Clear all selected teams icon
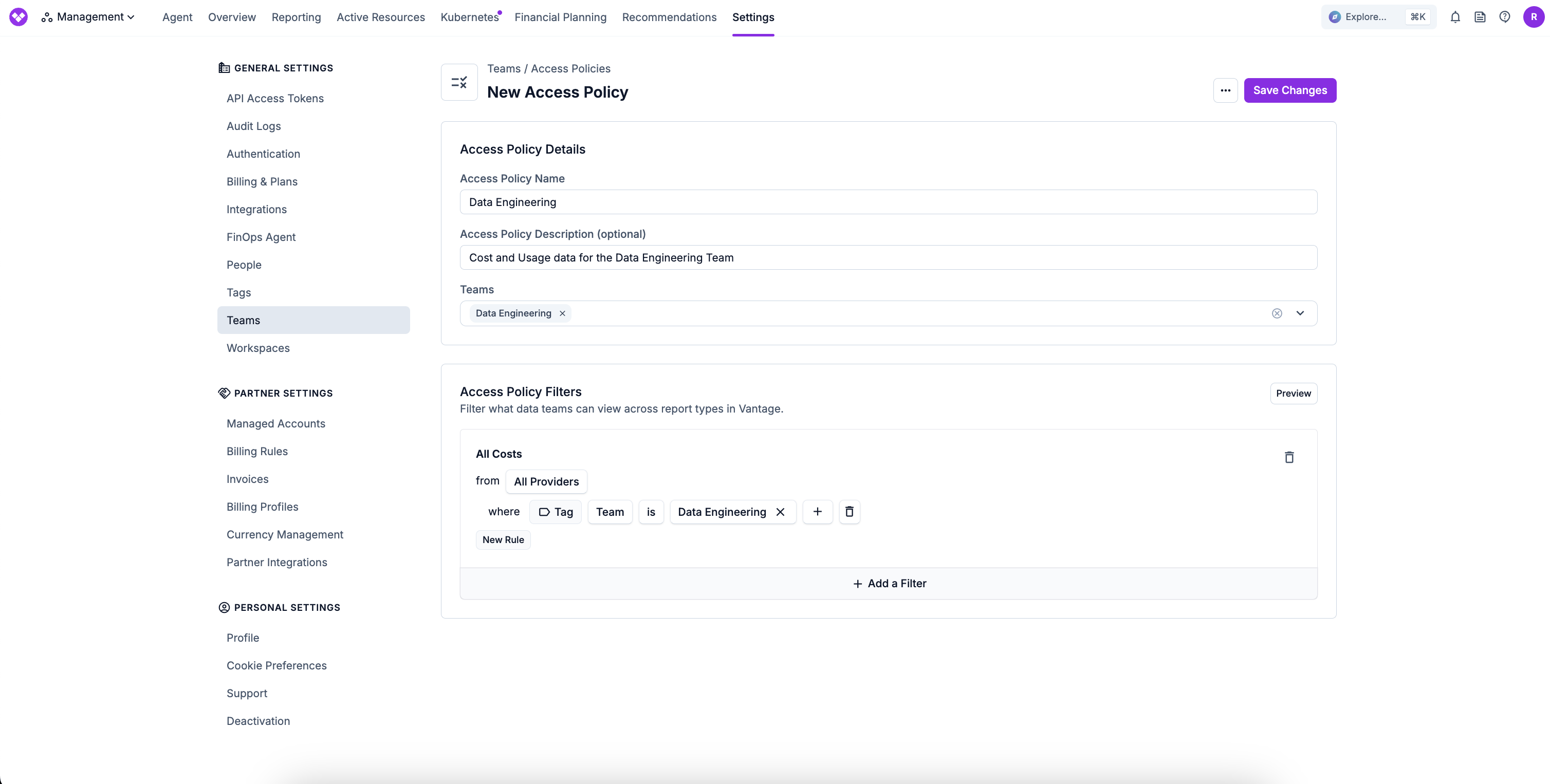 (x=1277, y=313)
